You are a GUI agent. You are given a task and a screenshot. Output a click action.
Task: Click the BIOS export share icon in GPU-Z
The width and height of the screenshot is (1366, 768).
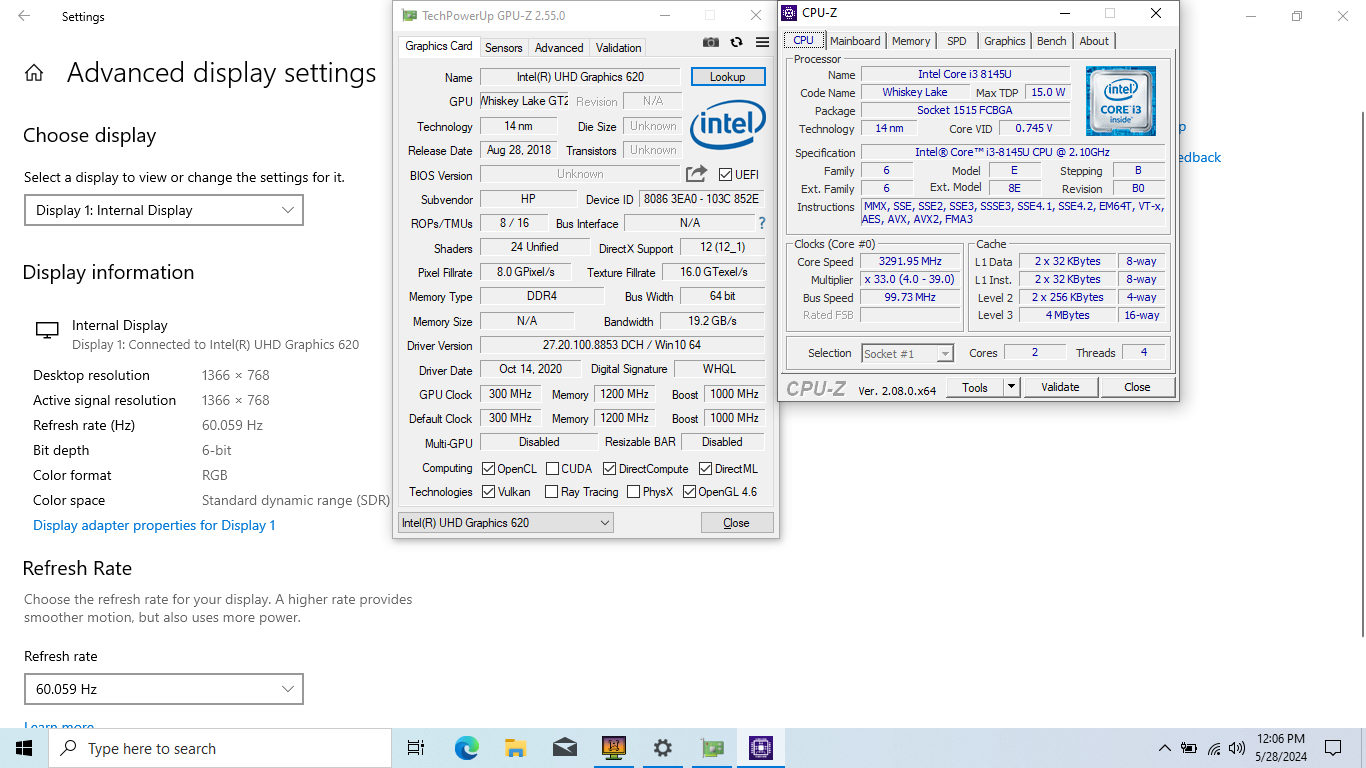pyautogui.click(x=697, y=174)
